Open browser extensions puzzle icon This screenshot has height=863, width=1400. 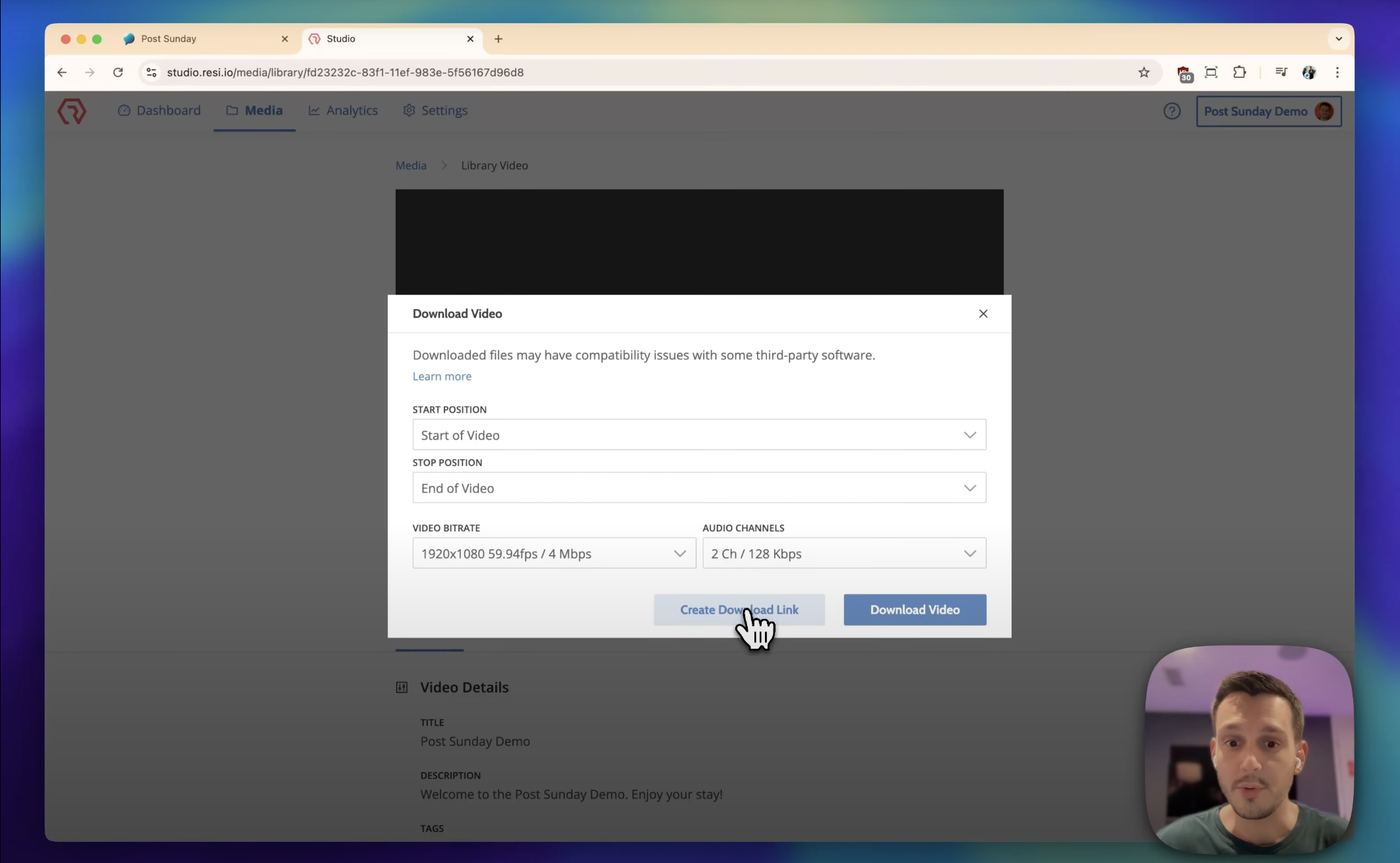(1239, 73)
